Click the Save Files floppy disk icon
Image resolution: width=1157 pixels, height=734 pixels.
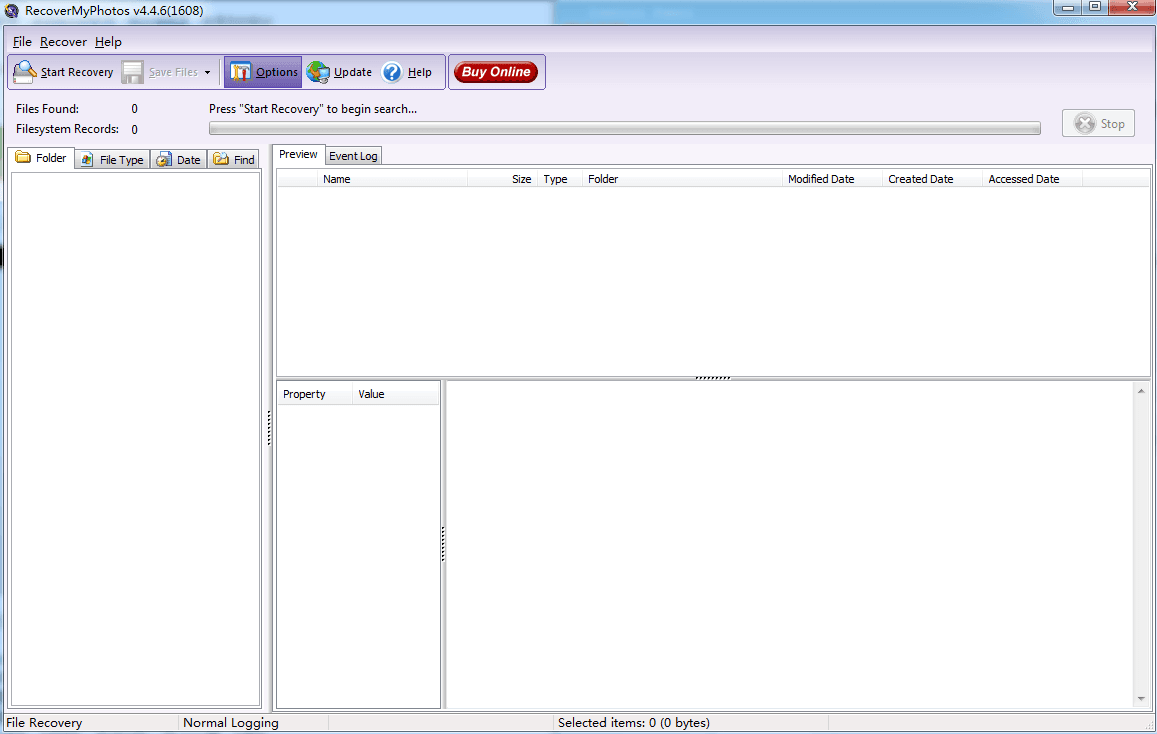(133, 72)
